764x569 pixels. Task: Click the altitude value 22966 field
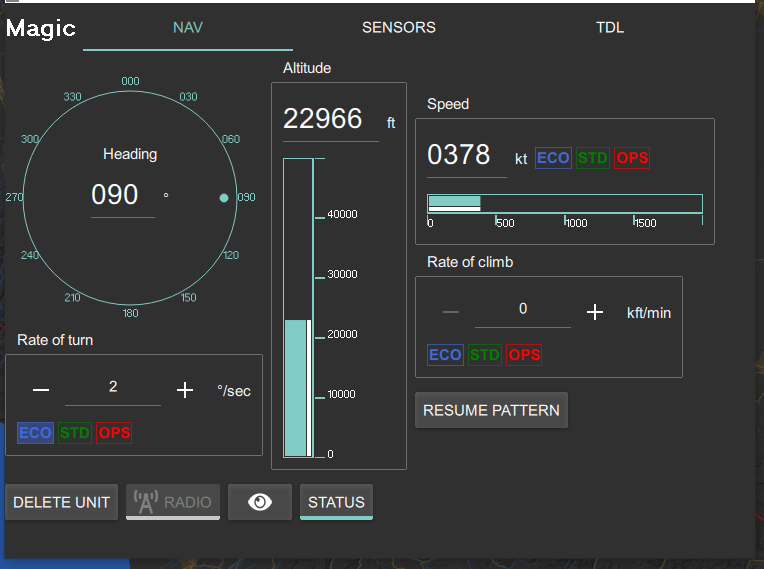pos(331,119)
